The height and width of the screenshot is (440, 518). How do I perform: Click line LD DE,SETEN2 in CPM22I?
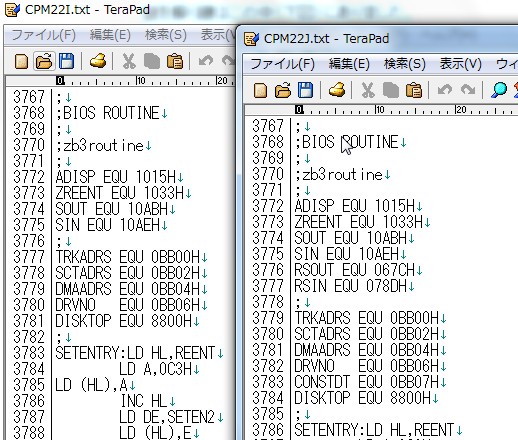[x=168, y=417]
